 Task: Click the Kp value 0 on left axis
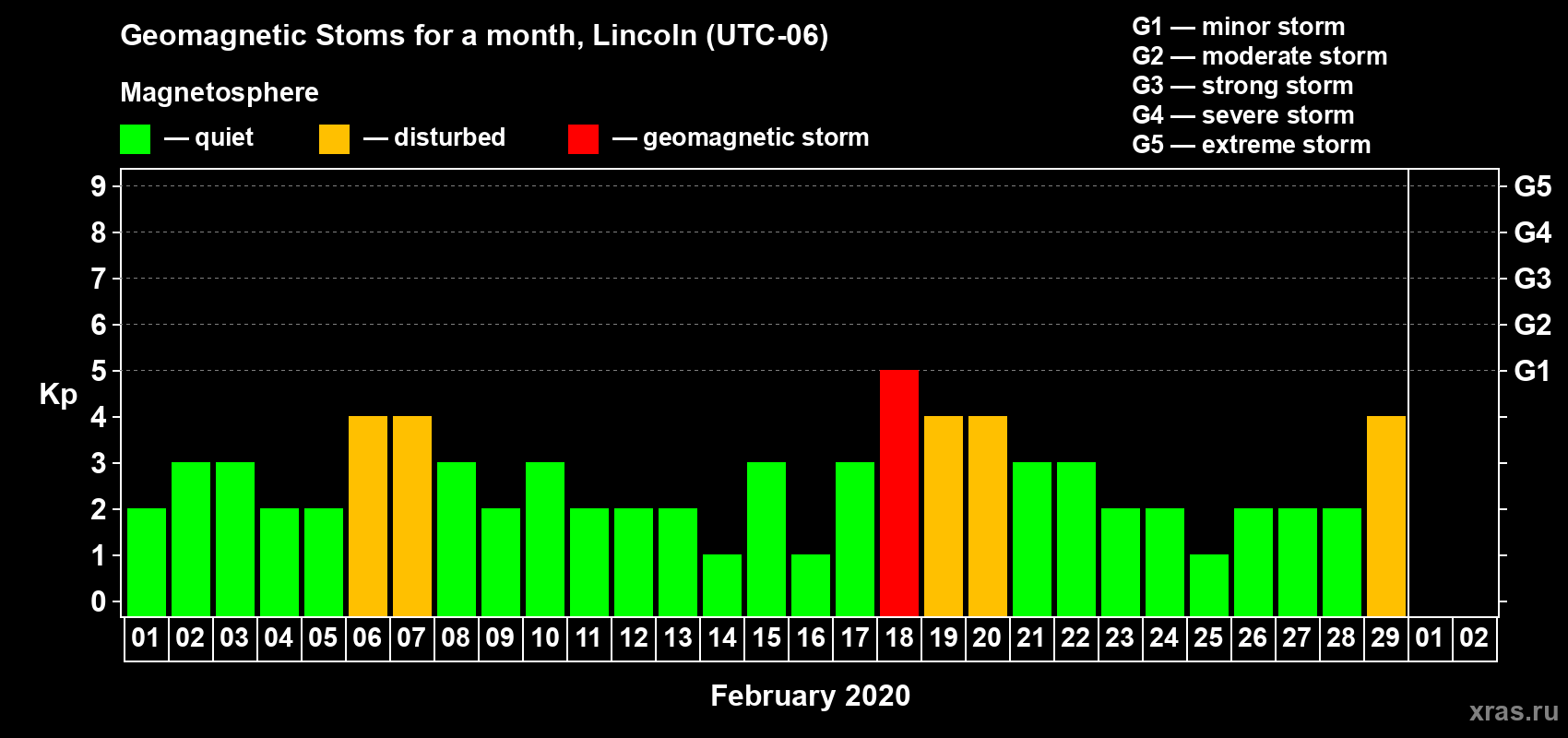[x=99, y=601]
